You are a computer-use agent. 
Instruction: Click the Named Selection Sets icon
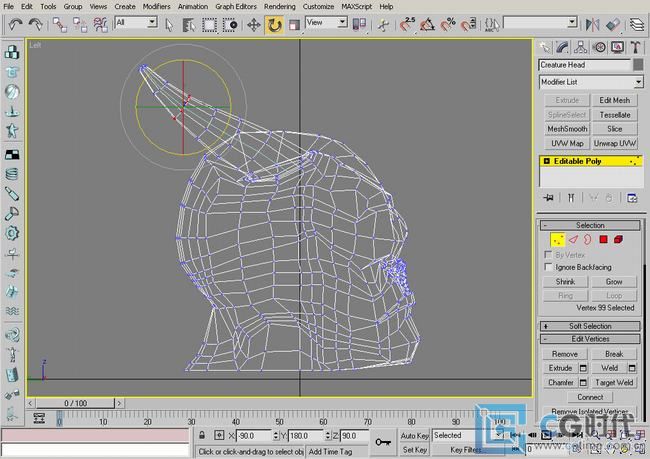tap(492, 24)
